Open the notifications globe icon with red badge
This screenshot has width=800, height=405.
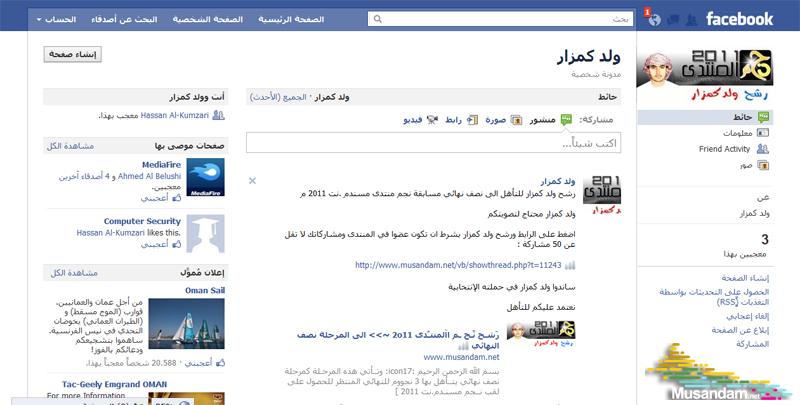coord(654,19)
